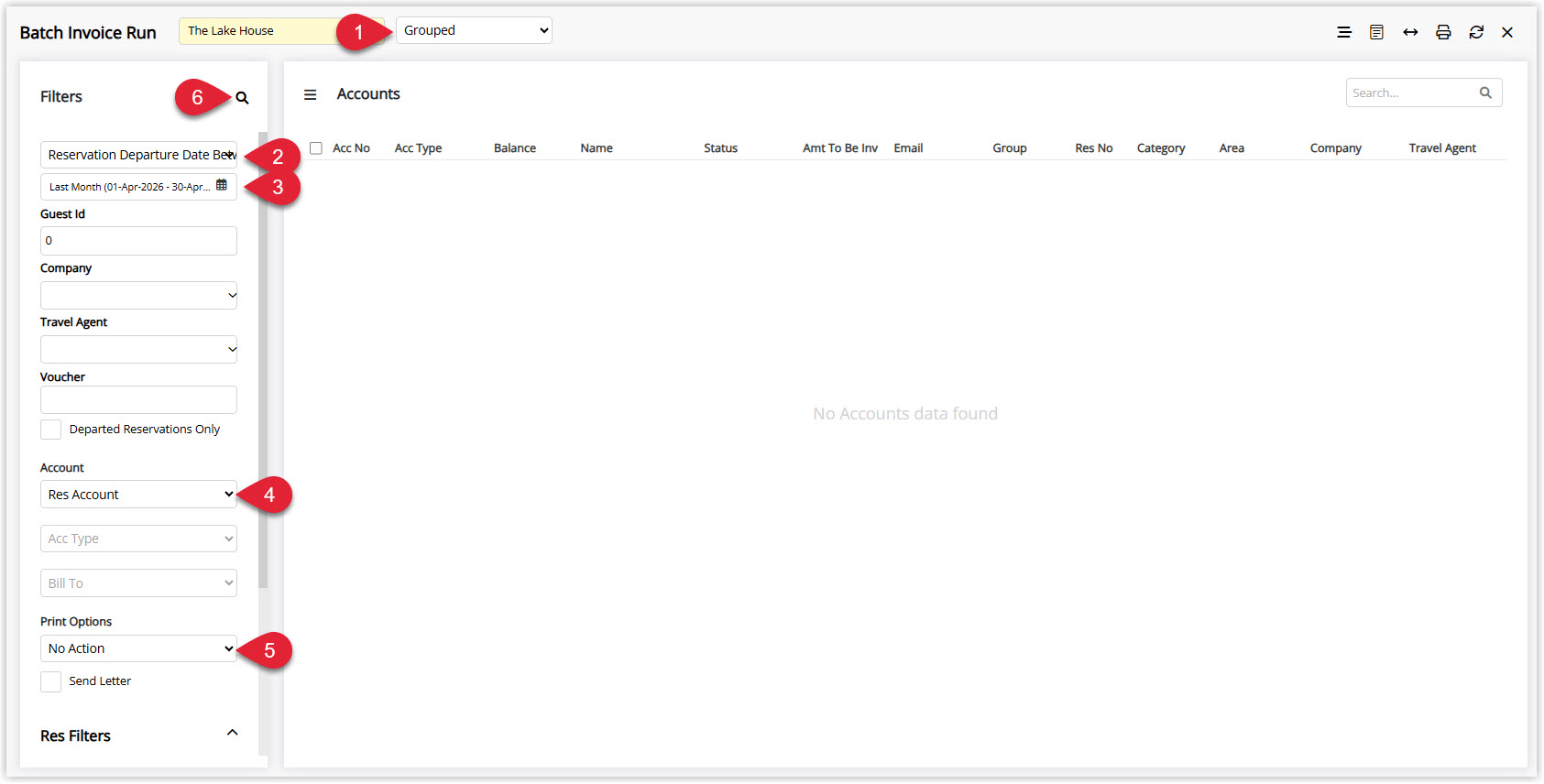Sort by Acc No column header

[351, 148]
